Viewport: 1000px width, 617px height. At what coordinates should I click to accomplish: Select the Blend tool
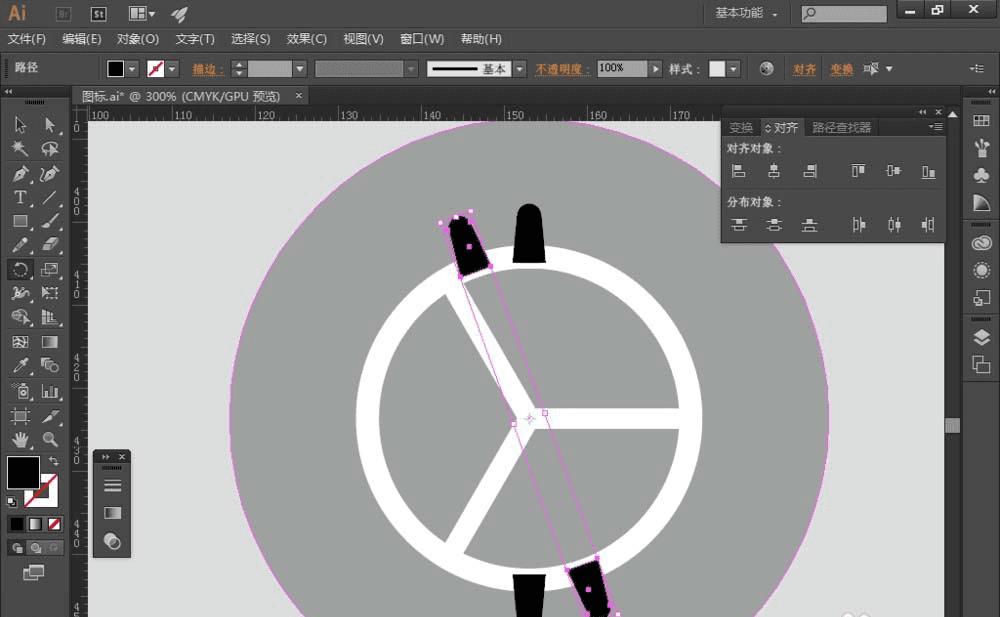50,366
